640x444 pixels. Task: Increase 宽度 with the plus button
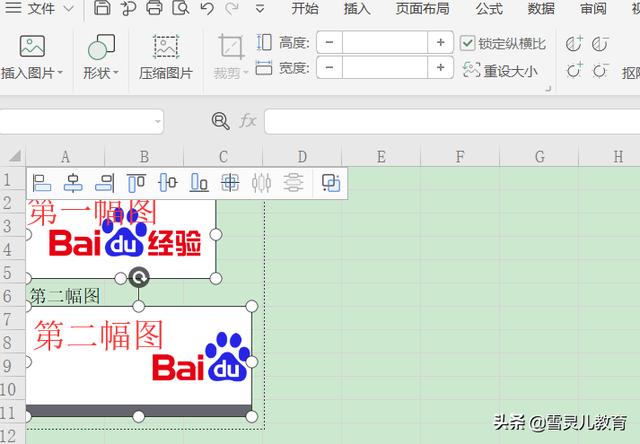tap(440, 67)
